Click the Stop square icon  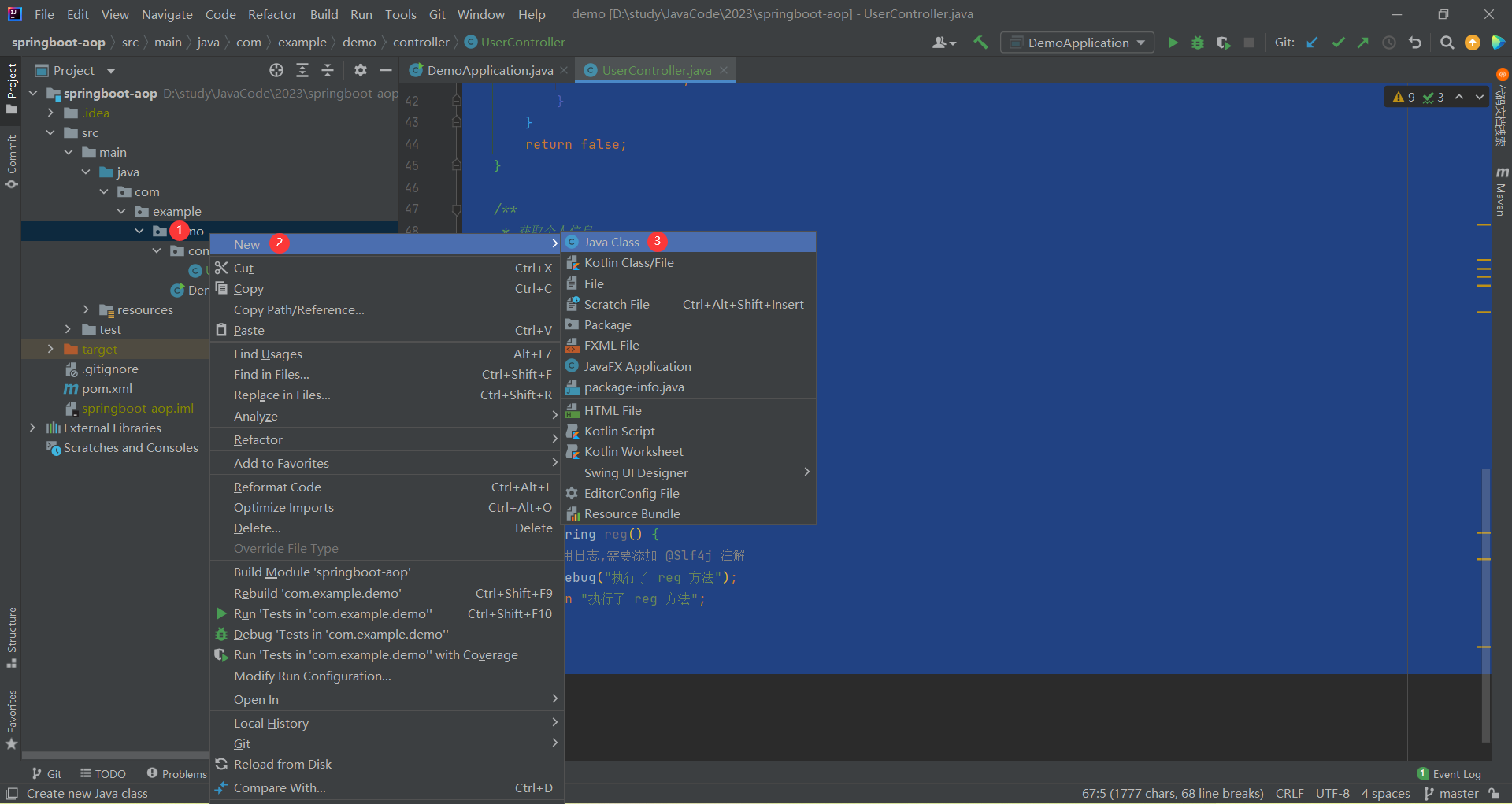pyautogui.click(x=1249, y=43)
